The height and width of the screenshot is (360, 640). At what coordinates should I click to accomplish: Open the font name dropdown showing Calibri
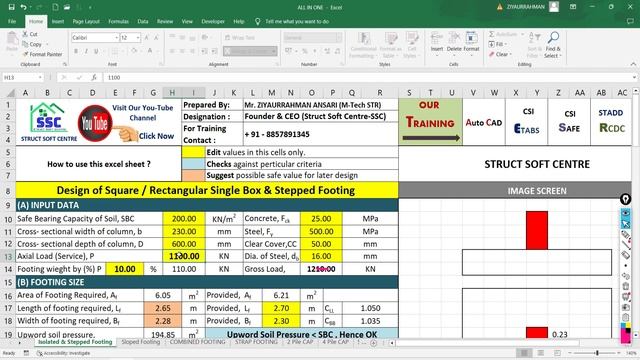[116, 38]
